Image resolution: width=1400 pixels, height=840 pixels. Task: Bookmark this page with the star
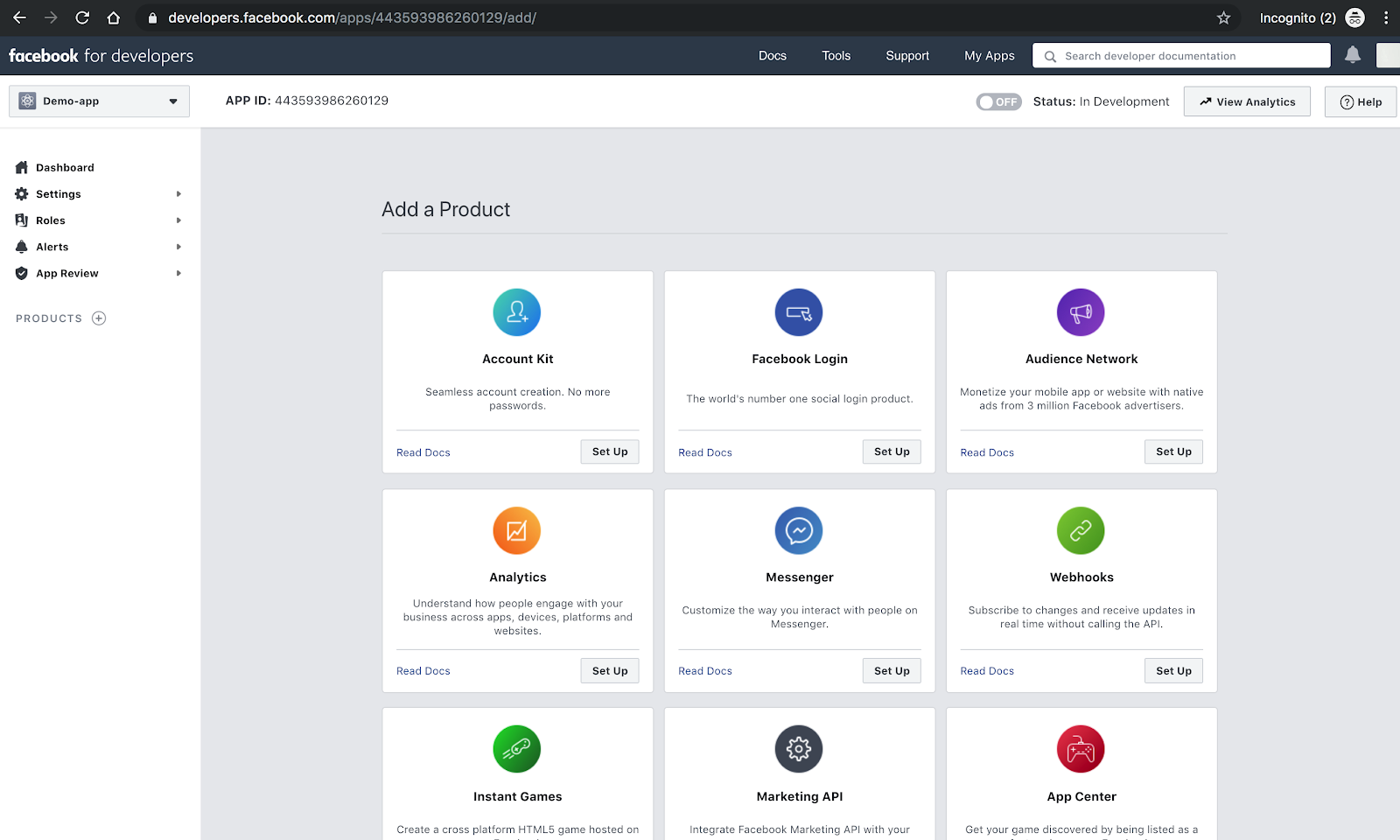coord(1223,17)
